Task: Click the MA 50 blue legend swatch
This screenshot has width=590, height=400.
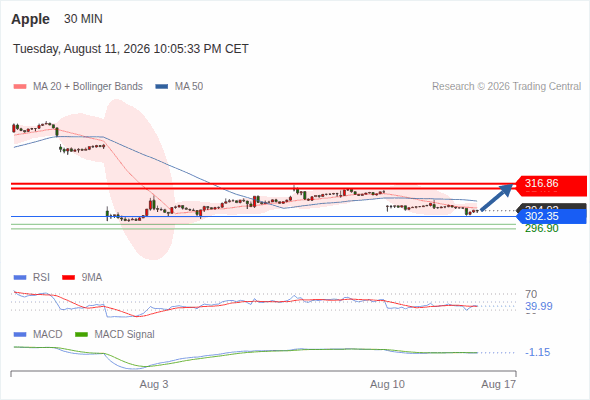Action: 162,87
